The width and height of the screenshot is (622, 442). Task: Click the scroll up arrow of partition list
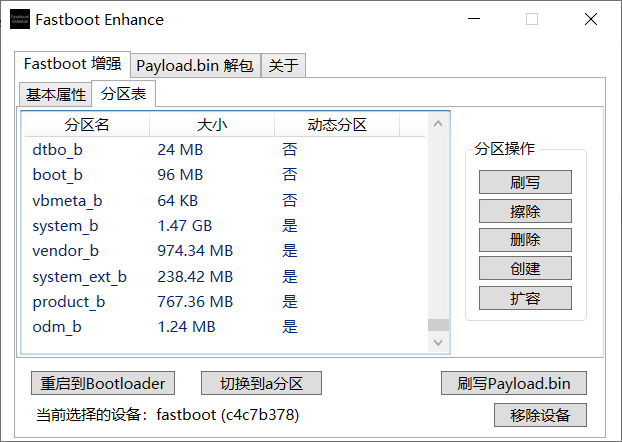coord(438,124)
